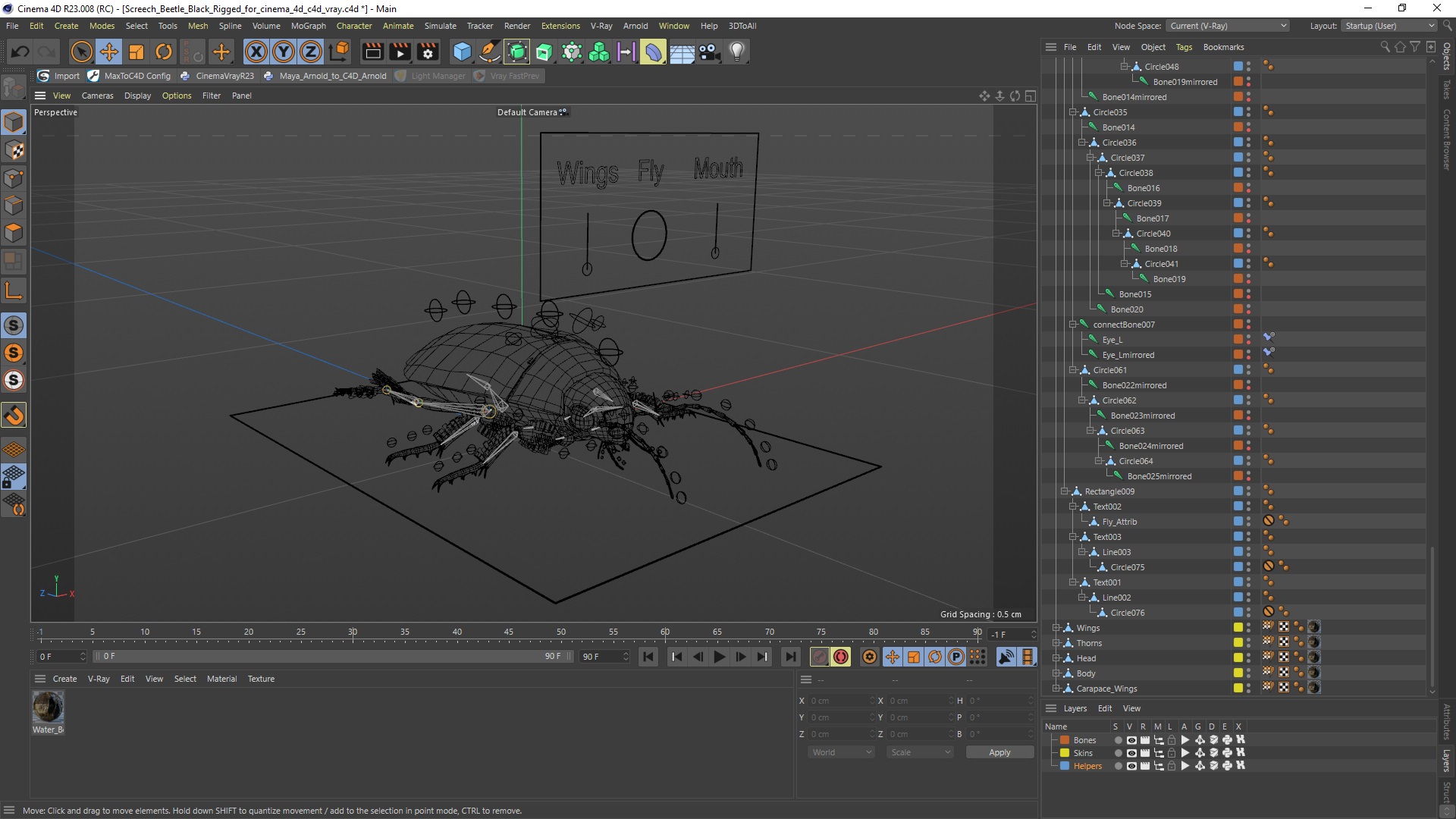Screen dimensions: 1456x819
Task: Click MaxToC4D Config button
Action: point(130,76)
